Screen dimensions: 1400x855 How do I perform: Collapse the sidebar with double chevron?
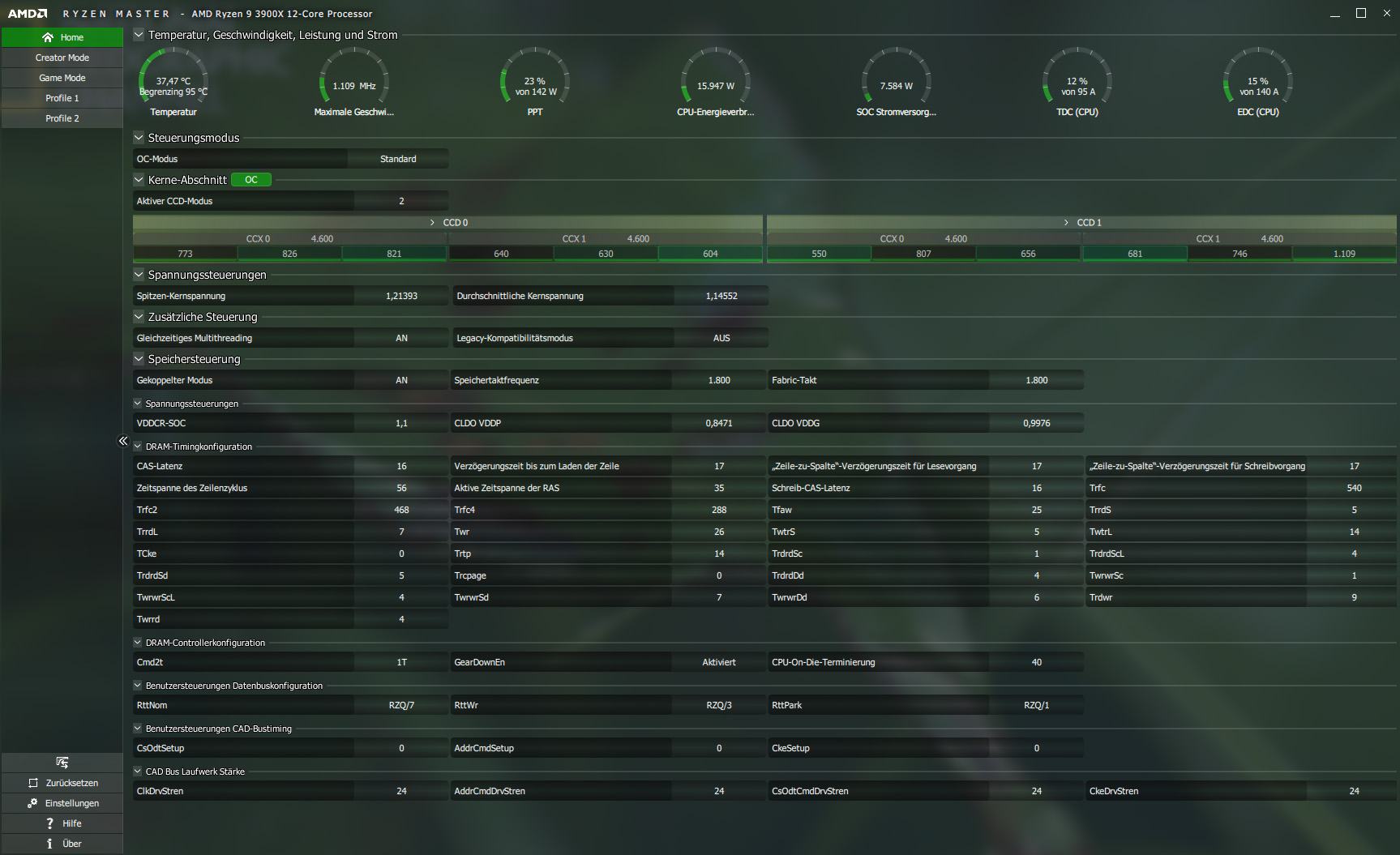coord(123,441)
